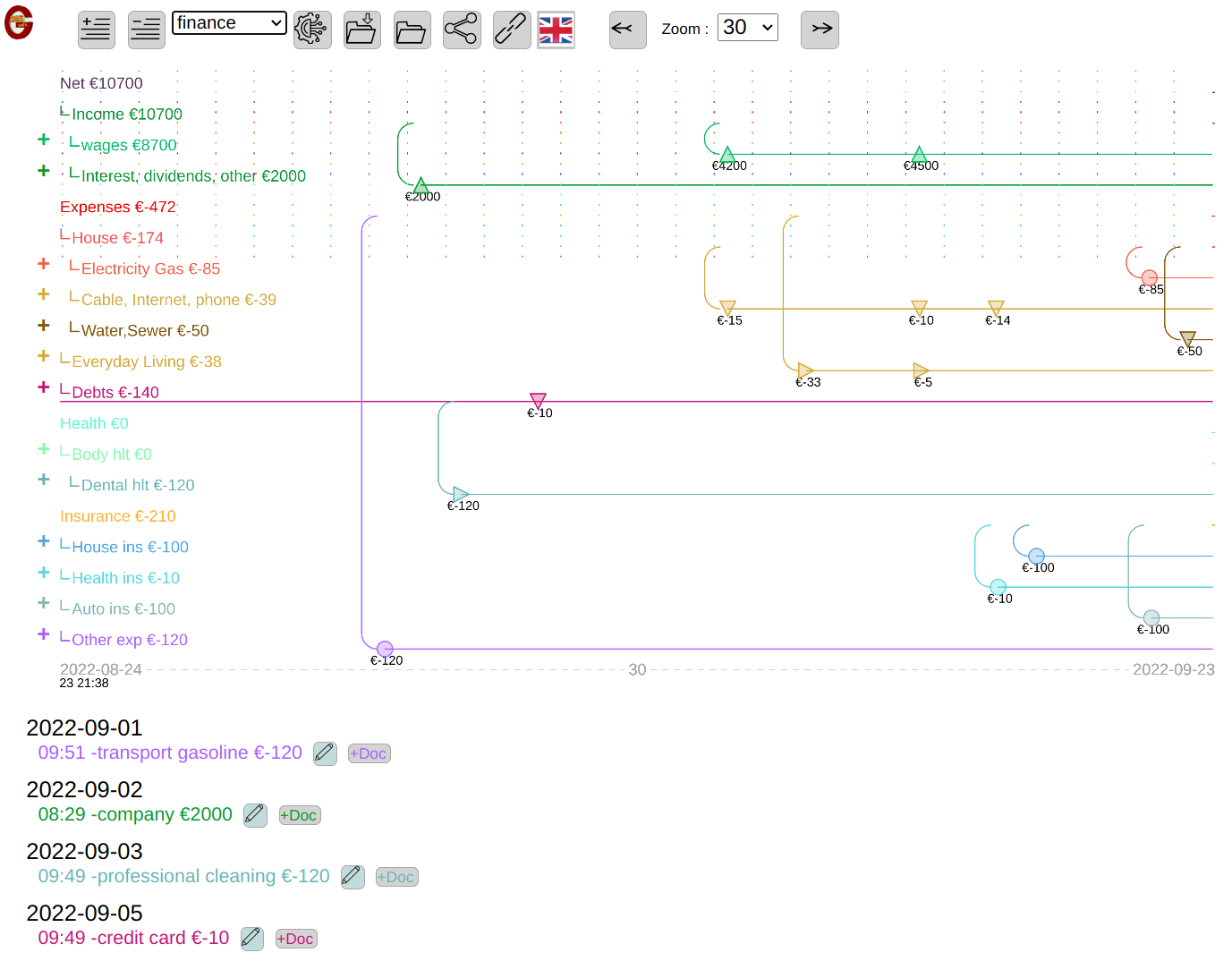Click the €-85 electricity timeline marker

pyautogui.click(x=1150, y=277)
